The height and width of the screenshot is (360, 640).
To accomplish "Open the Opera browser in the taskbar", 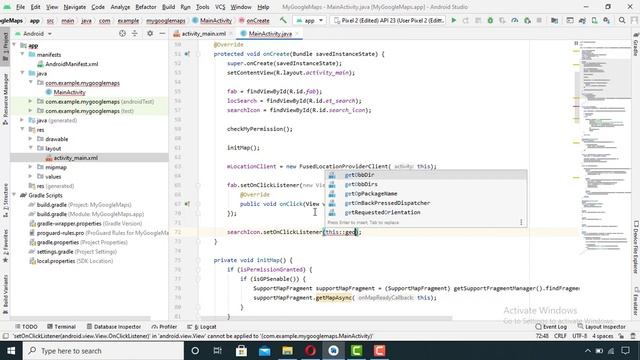I will 311,351.
